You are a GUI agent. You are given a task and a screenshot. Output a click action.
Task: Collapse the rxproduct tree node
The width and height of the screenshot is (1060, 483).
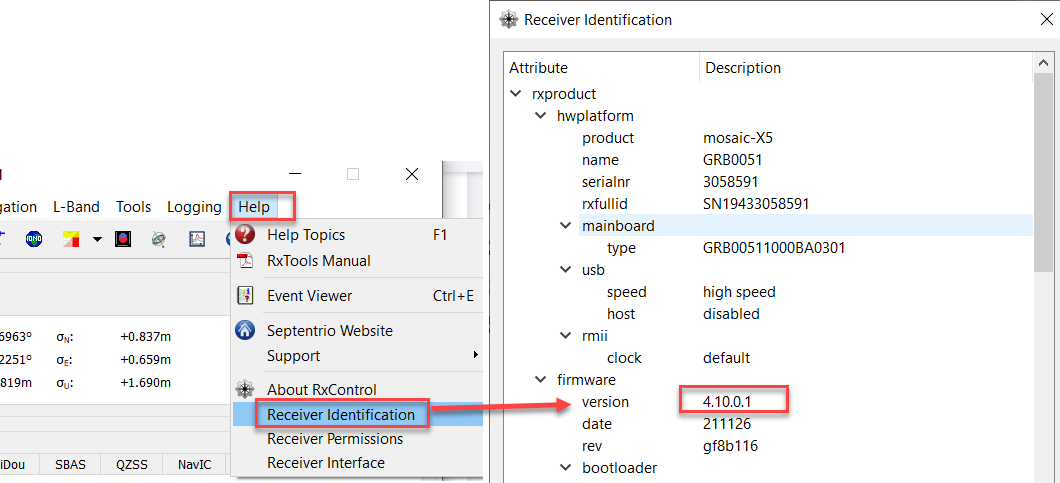click(x=516, y=93)
